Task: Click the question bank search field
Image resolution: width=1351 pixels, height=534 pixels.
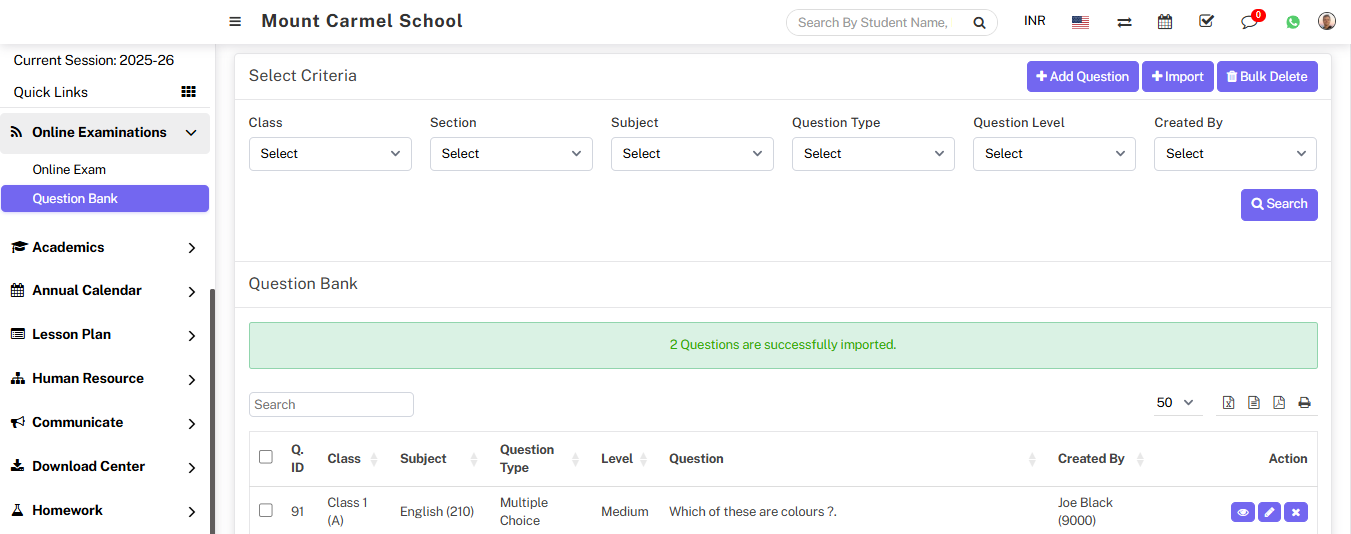Action: click(x=331, y=405)
